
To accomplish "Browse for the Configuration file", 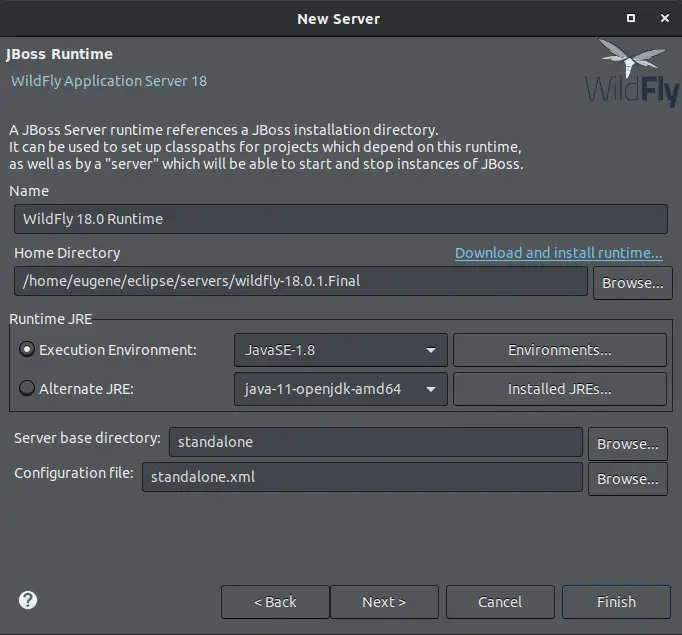I will click(x=628, y=479).
